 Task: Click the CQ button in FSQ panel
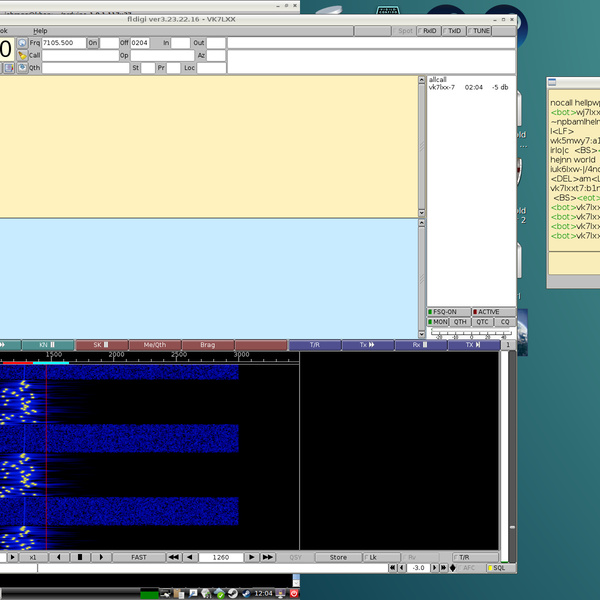505,322
